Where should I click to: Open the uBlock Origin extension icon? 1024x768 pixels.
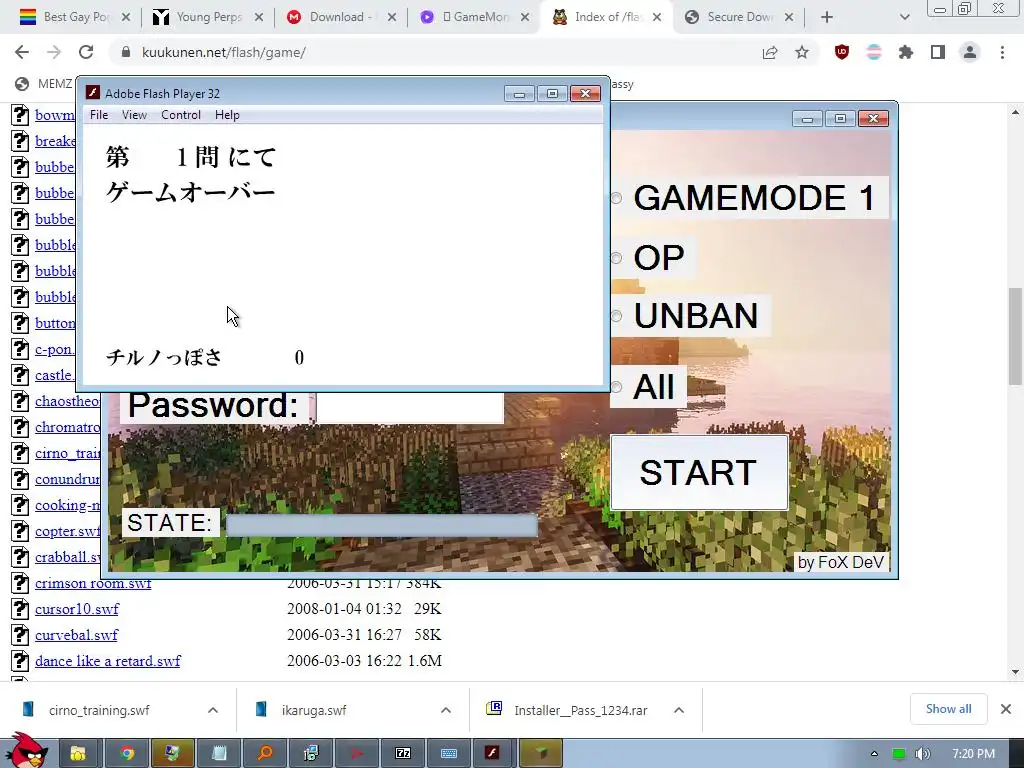point(842,52)
